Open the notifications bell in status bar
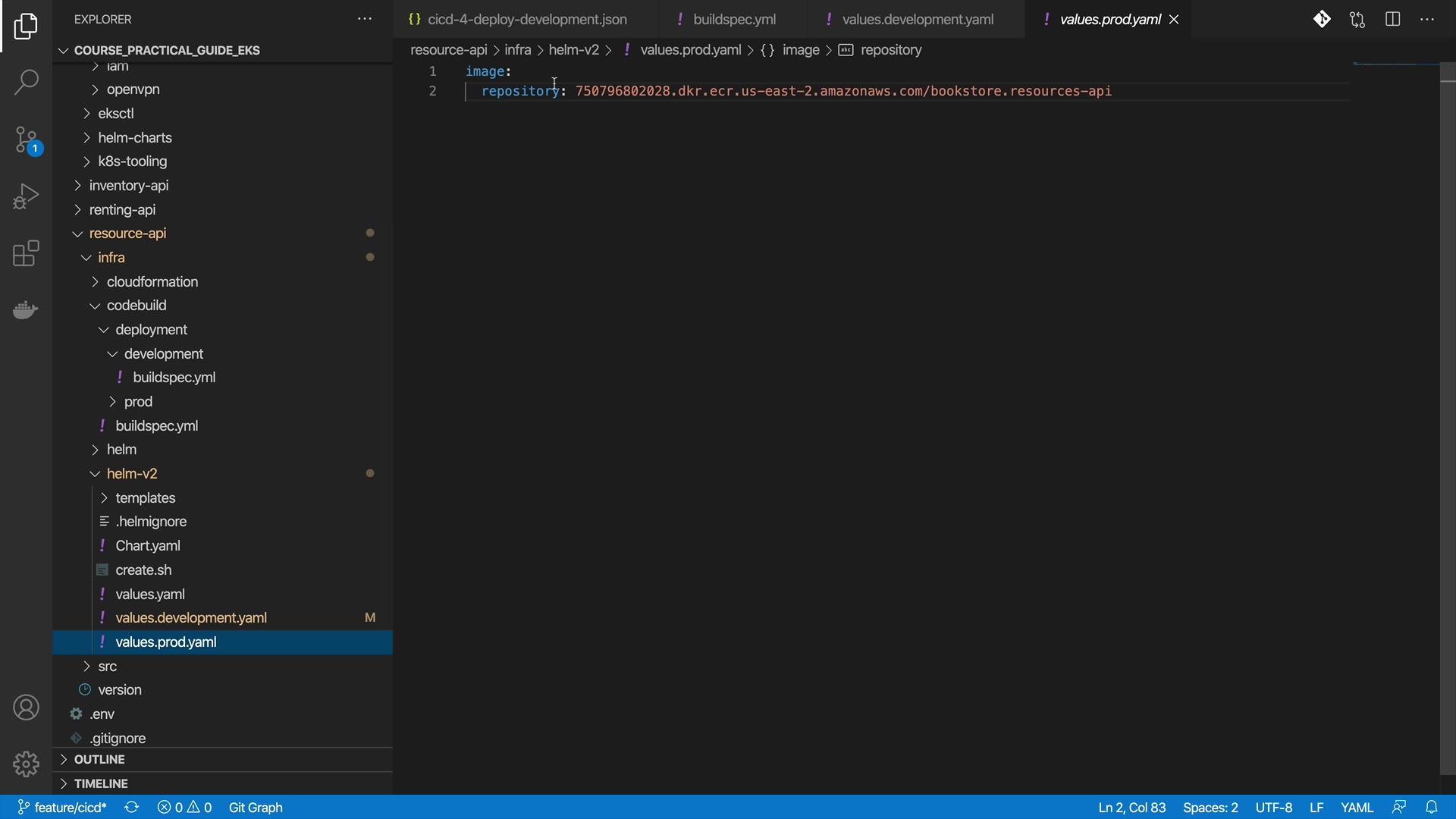This screenshot has height=819, width=1456. coord(1431,808)
